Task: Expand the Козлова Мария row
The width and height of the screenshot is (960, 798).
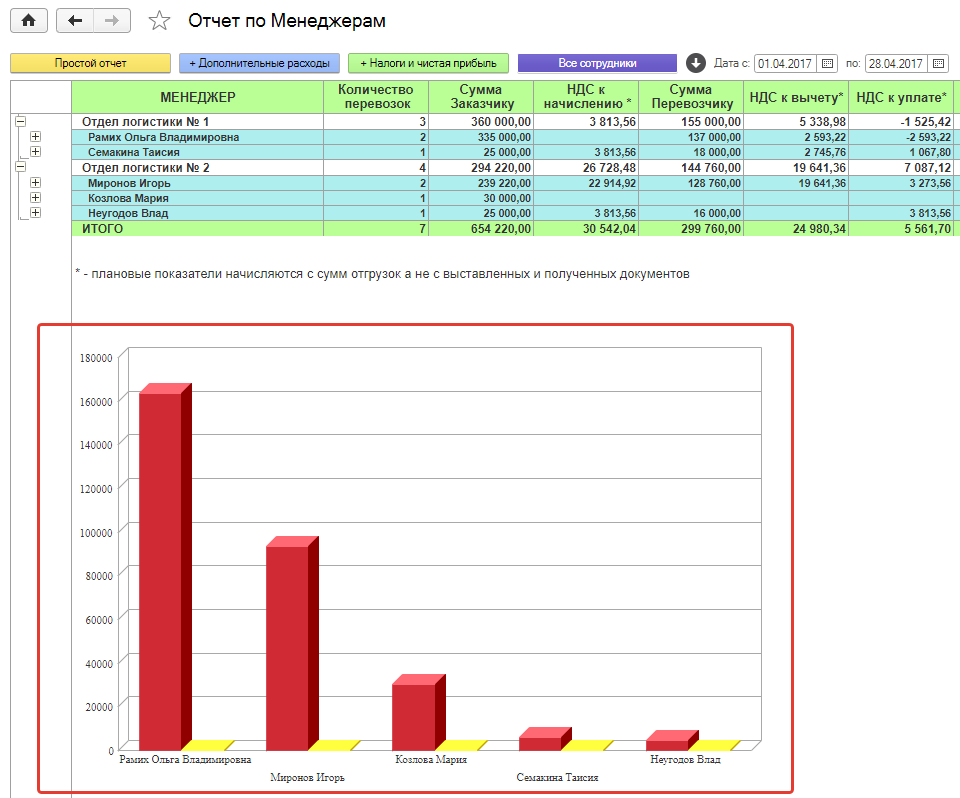Action: point(36,197)
